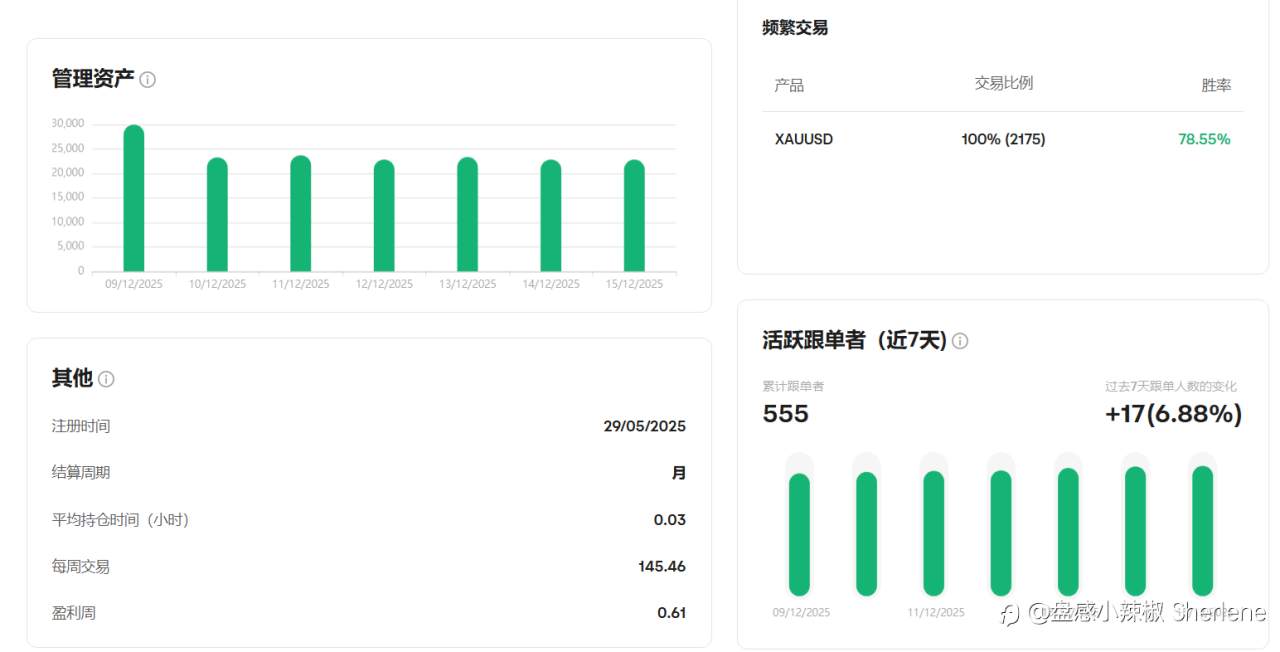Click info icon next to 管理资产

tap(147, 80)
